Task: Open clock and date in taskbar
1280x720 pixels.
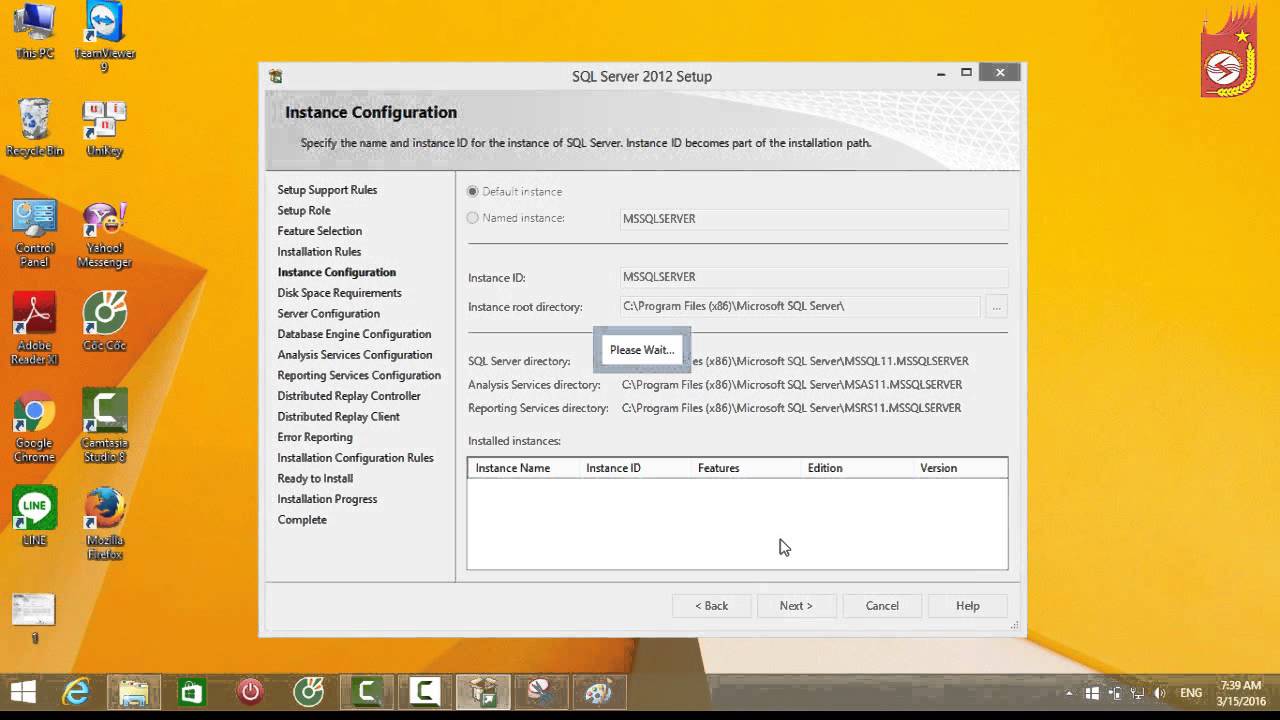Action: pos(1241,692)
